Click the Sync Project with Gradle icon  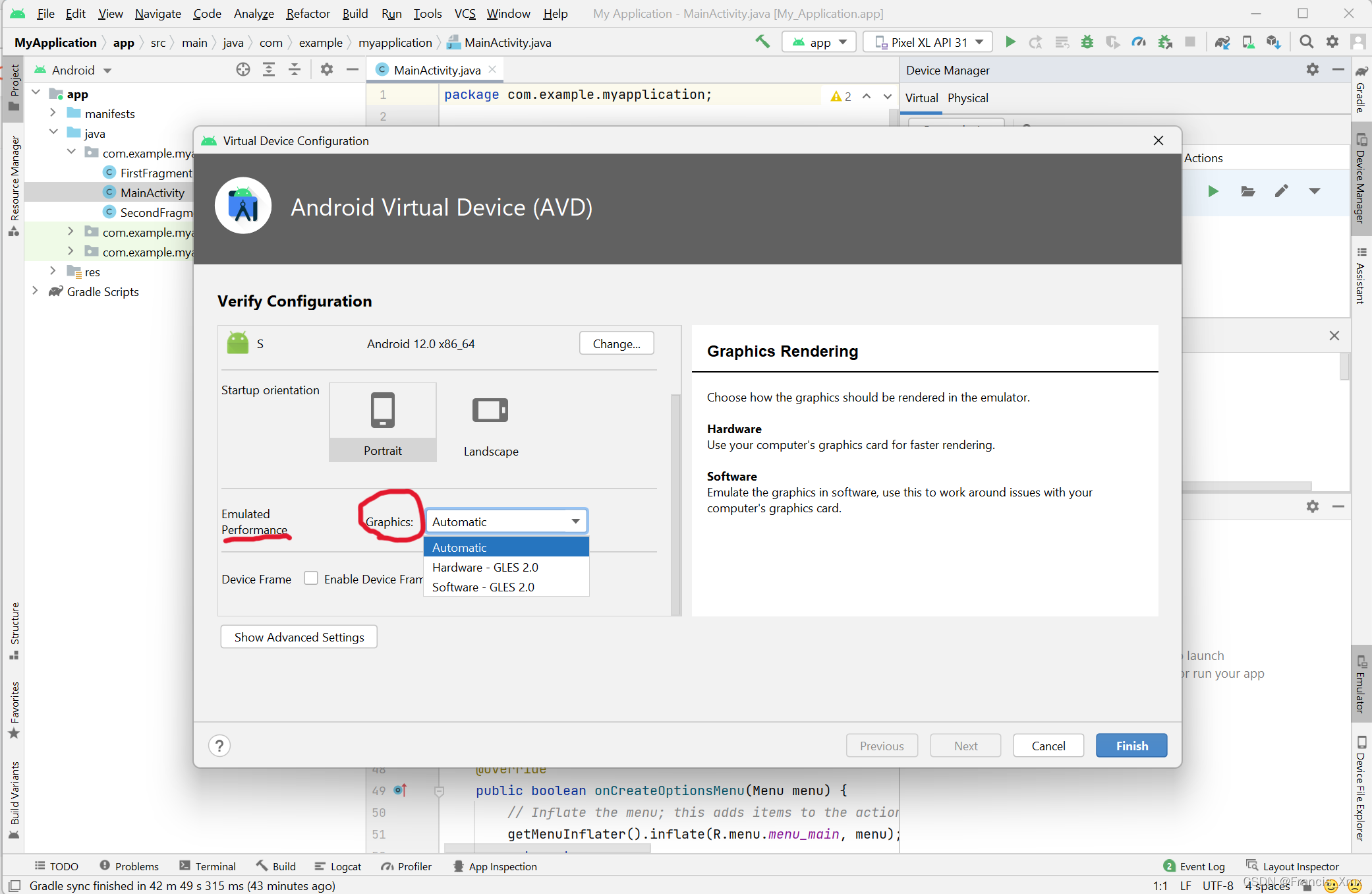pos(1222,42)
